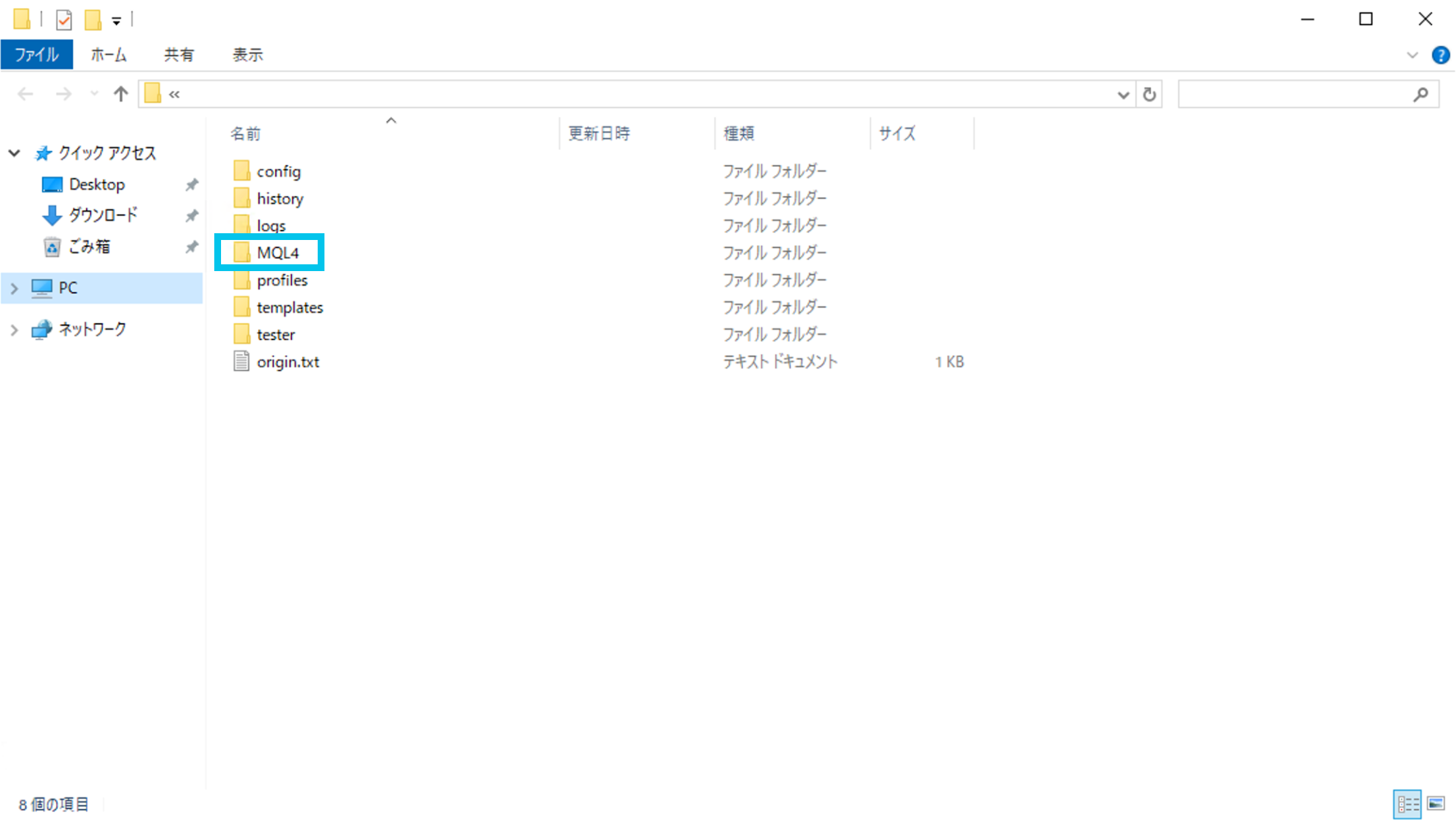Image resolution: width=1456 pixels, height=820 pixels.
Task: Click the Up directory arrow icon
Action: 120,94
